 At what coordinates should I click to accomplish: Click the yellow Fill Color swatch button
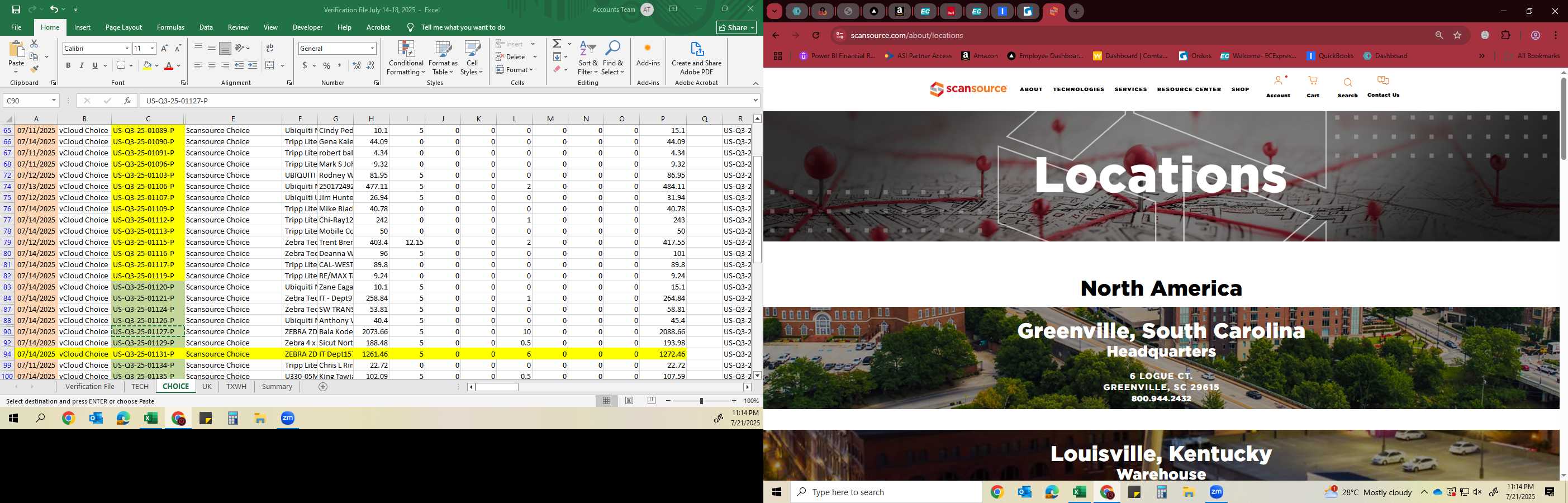coord(147,65)
